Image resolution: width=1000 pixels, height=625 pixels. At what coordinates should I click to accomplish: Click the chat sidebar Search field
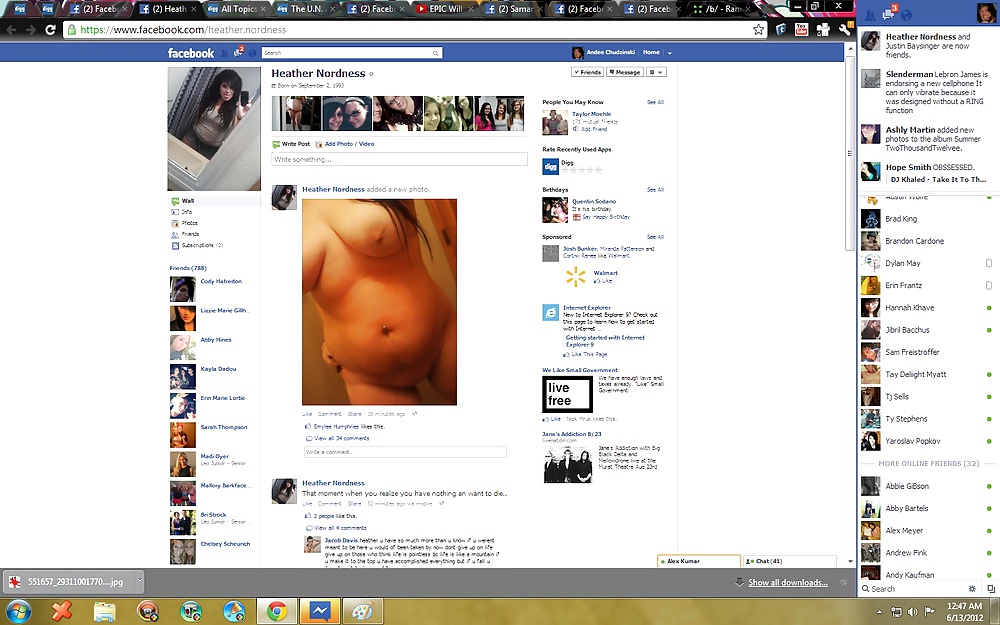912,589
